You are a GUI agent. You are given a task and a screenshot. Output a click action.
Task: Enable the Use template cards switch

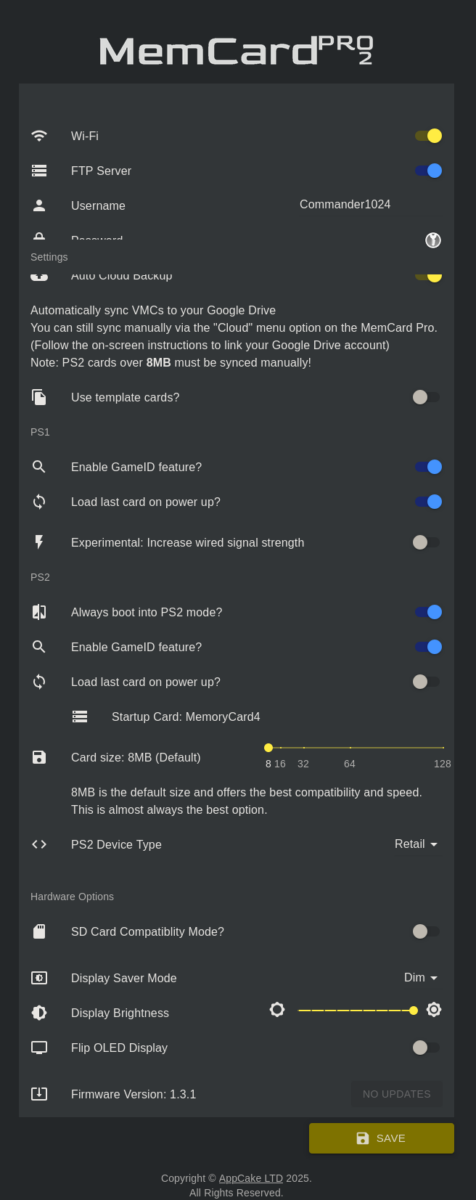[x=426, y=397]
